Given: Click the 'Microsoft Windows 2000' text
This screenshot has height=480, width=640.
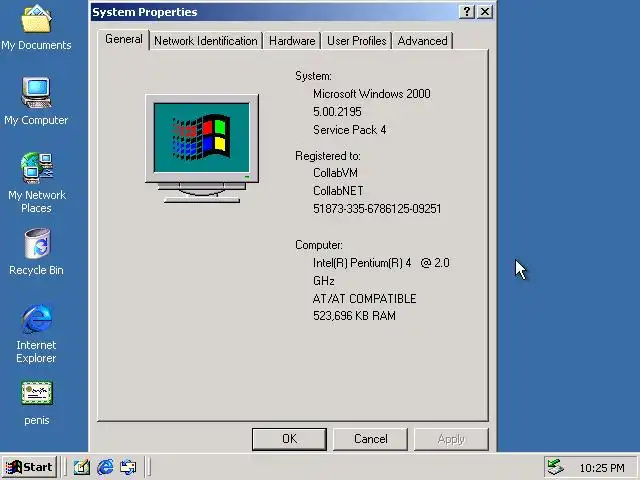Looking at the screenshot, I should click(x=371, y=94).
